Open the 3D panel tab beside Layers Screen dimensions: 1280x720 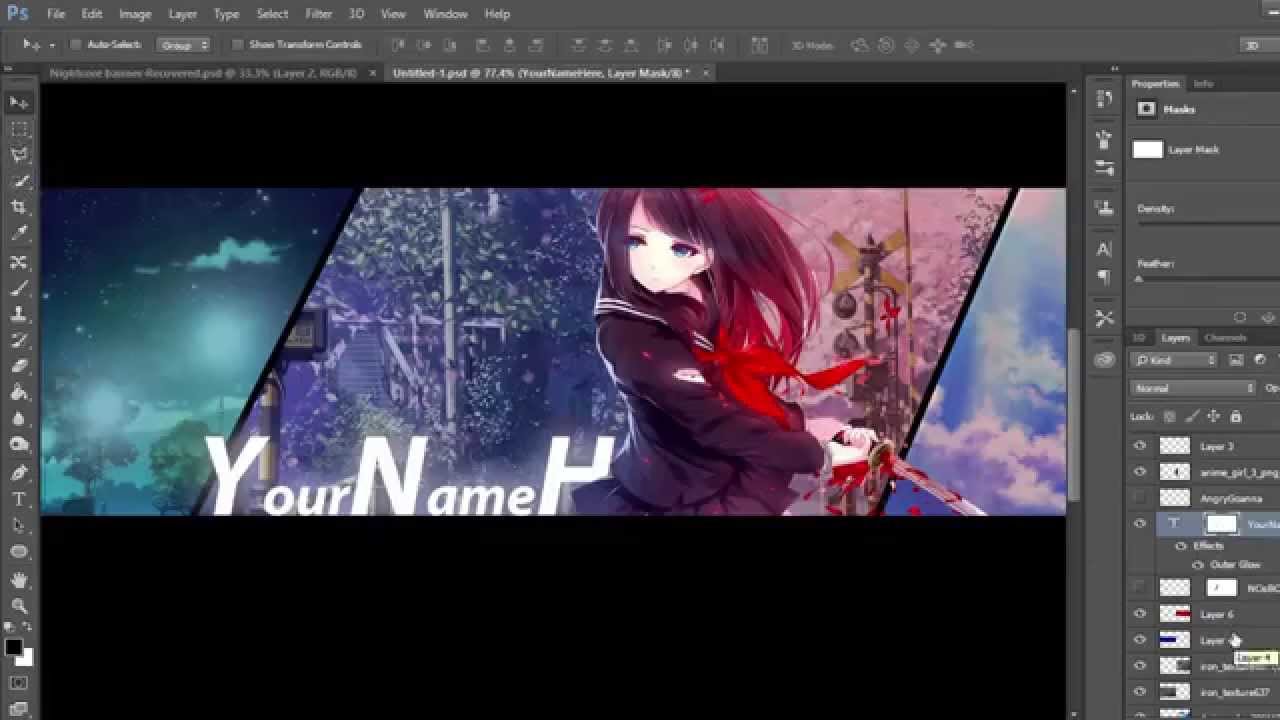[x=1138, y=338]
